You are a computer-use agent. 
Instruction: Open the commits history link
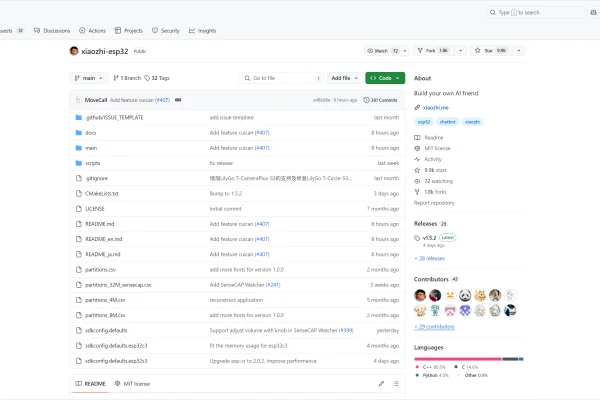(x=380, y=100)
